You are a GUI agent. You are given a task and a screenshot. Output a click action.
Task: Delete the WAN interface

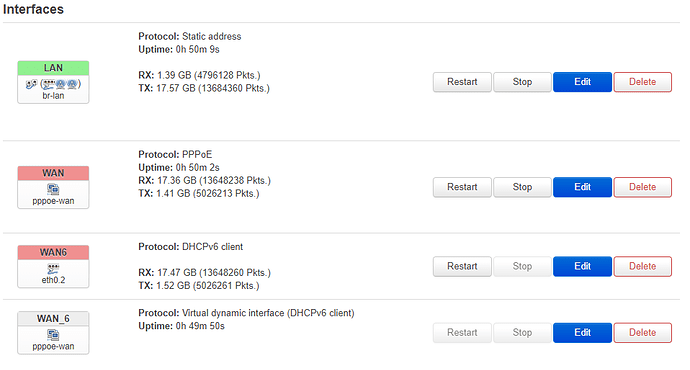coord(642,187)
